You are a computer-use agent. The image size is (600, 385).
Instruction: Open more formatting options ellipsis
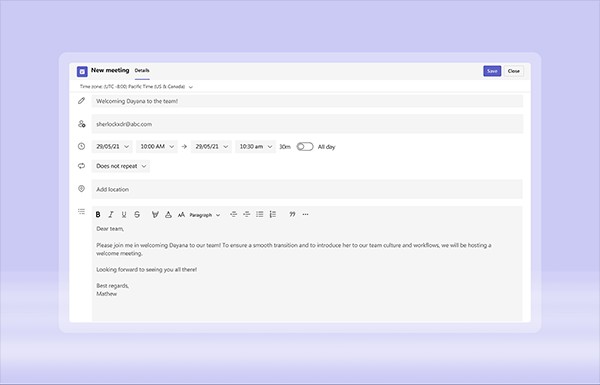pyautogui.click(x=305, y=214)
